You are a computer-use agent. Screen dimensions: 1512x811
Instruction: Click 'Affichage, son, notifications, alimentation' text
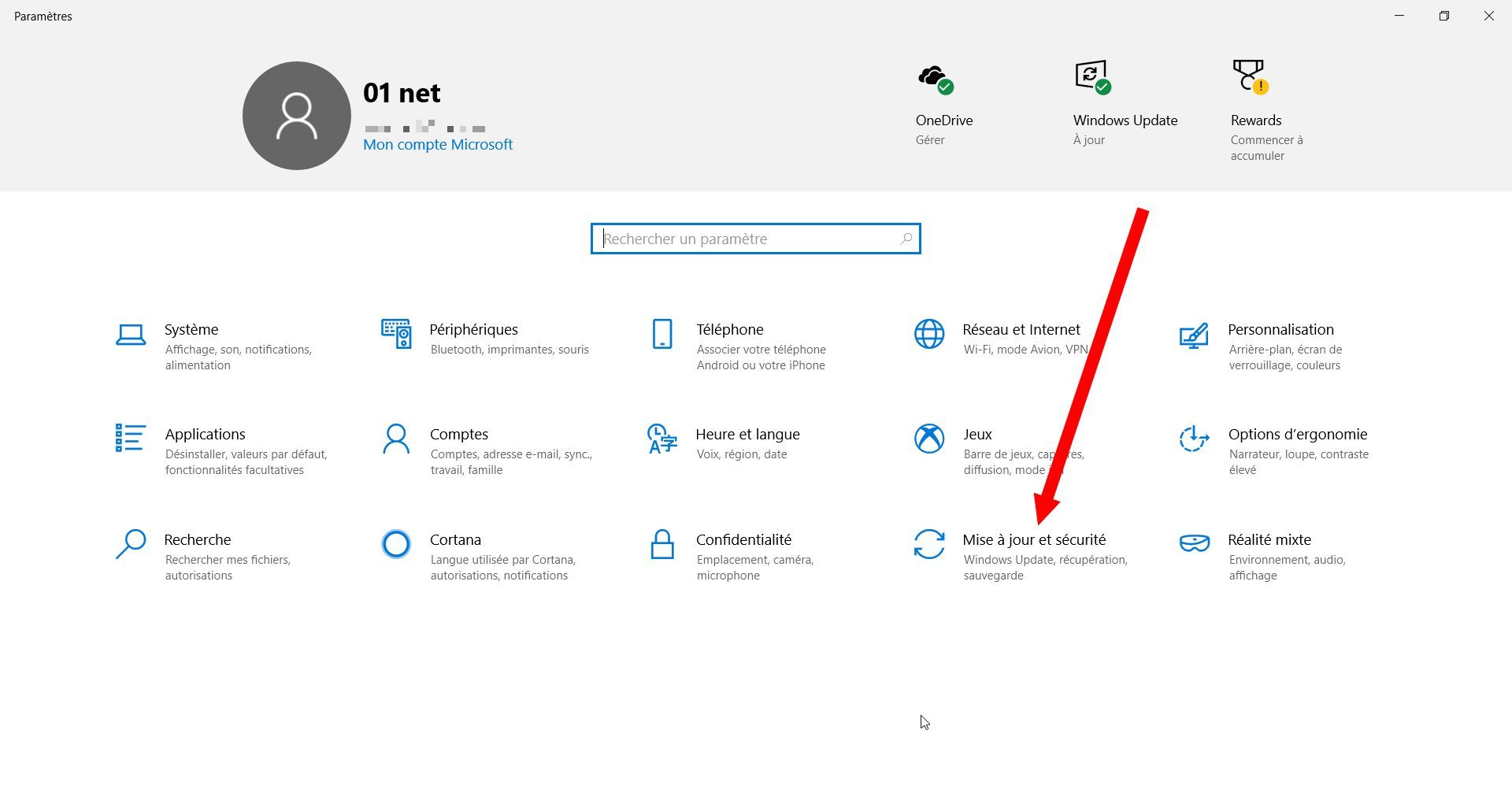239,357
